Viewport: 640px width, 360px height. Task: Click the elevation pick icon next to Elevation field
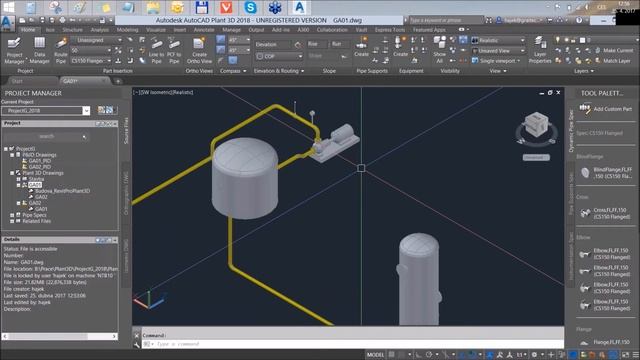[298, 44]
